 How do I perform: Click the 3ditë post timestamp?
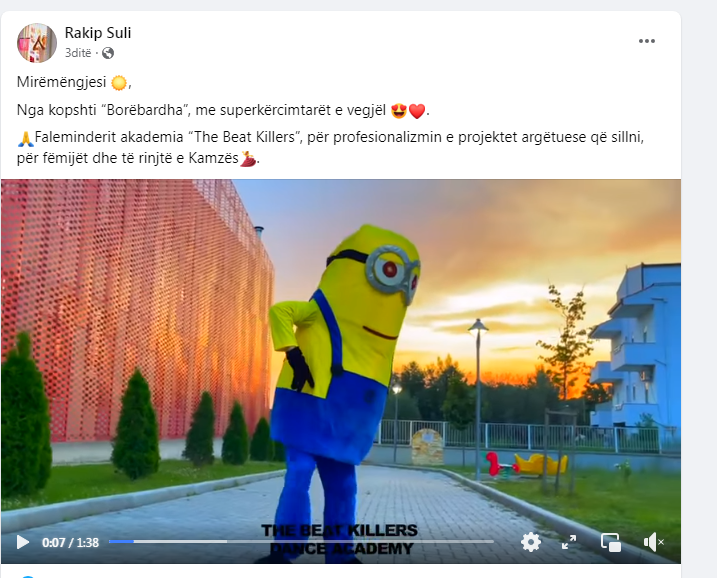tap(78, 53)
